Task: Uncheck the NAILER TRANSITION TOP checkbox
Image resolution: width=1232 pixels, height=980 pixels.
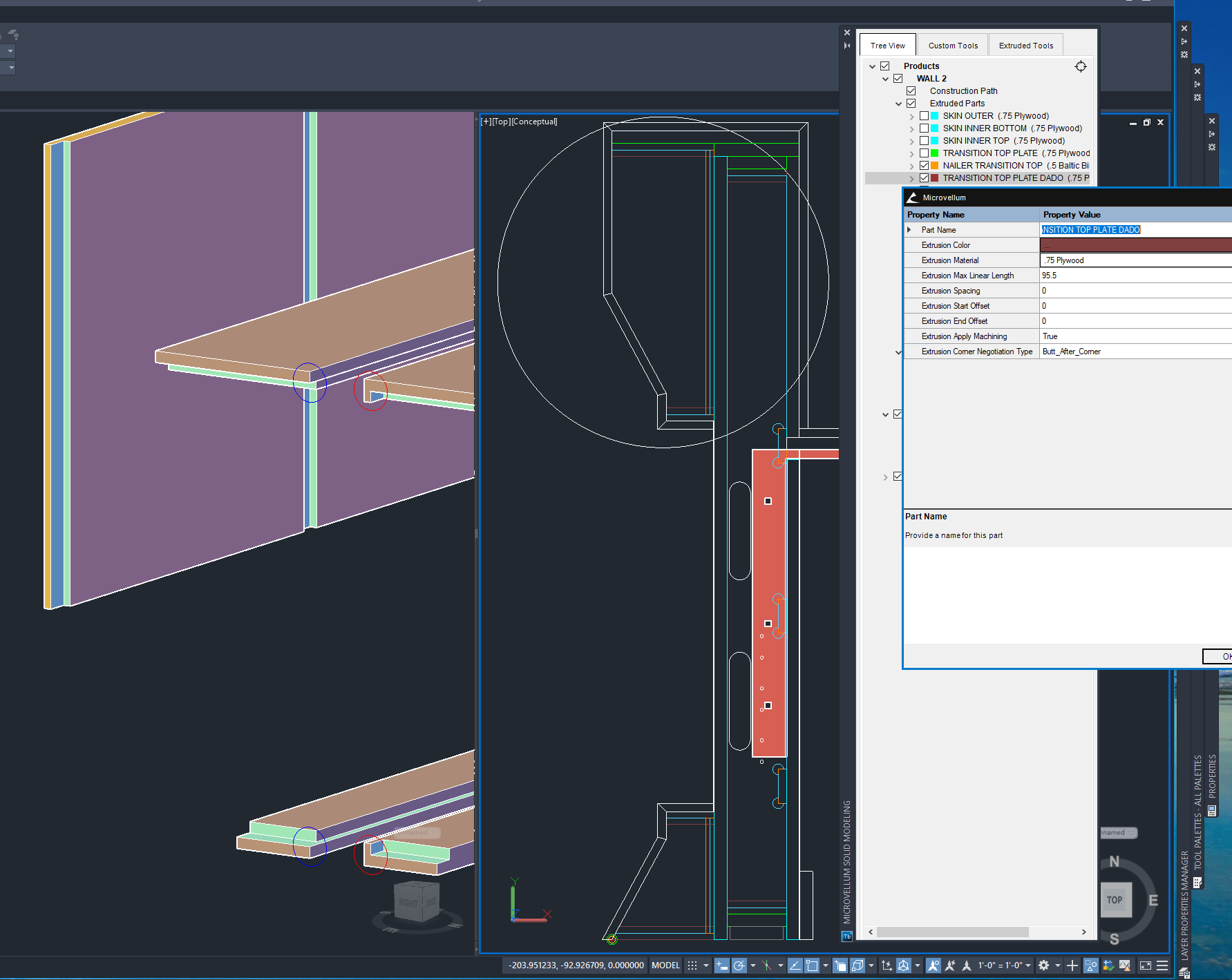Action: click(x=924, y=166)
